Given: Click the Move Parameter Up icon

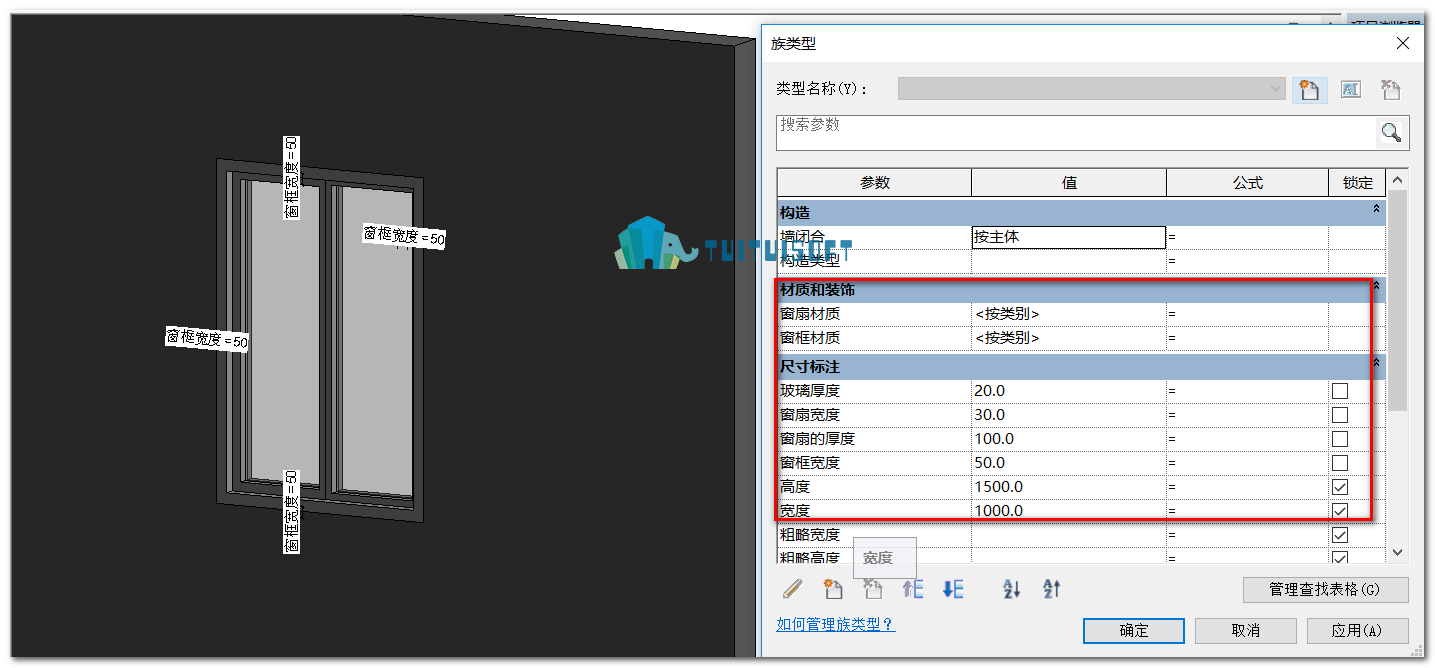Looking at the screenshot, I should 913,589.
